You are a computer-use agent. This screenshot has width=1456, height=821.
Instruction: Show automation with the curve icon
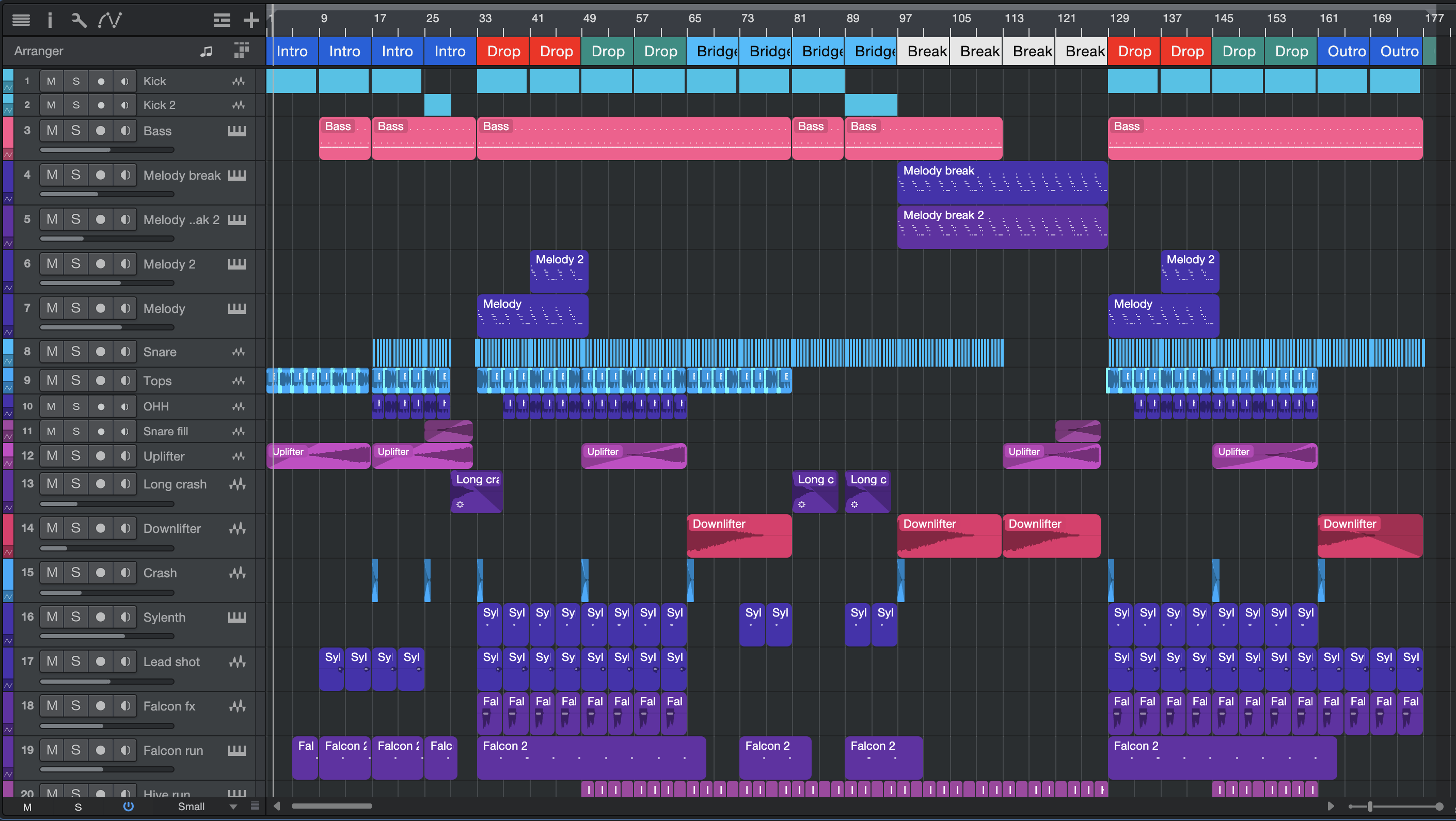[109, 20]
